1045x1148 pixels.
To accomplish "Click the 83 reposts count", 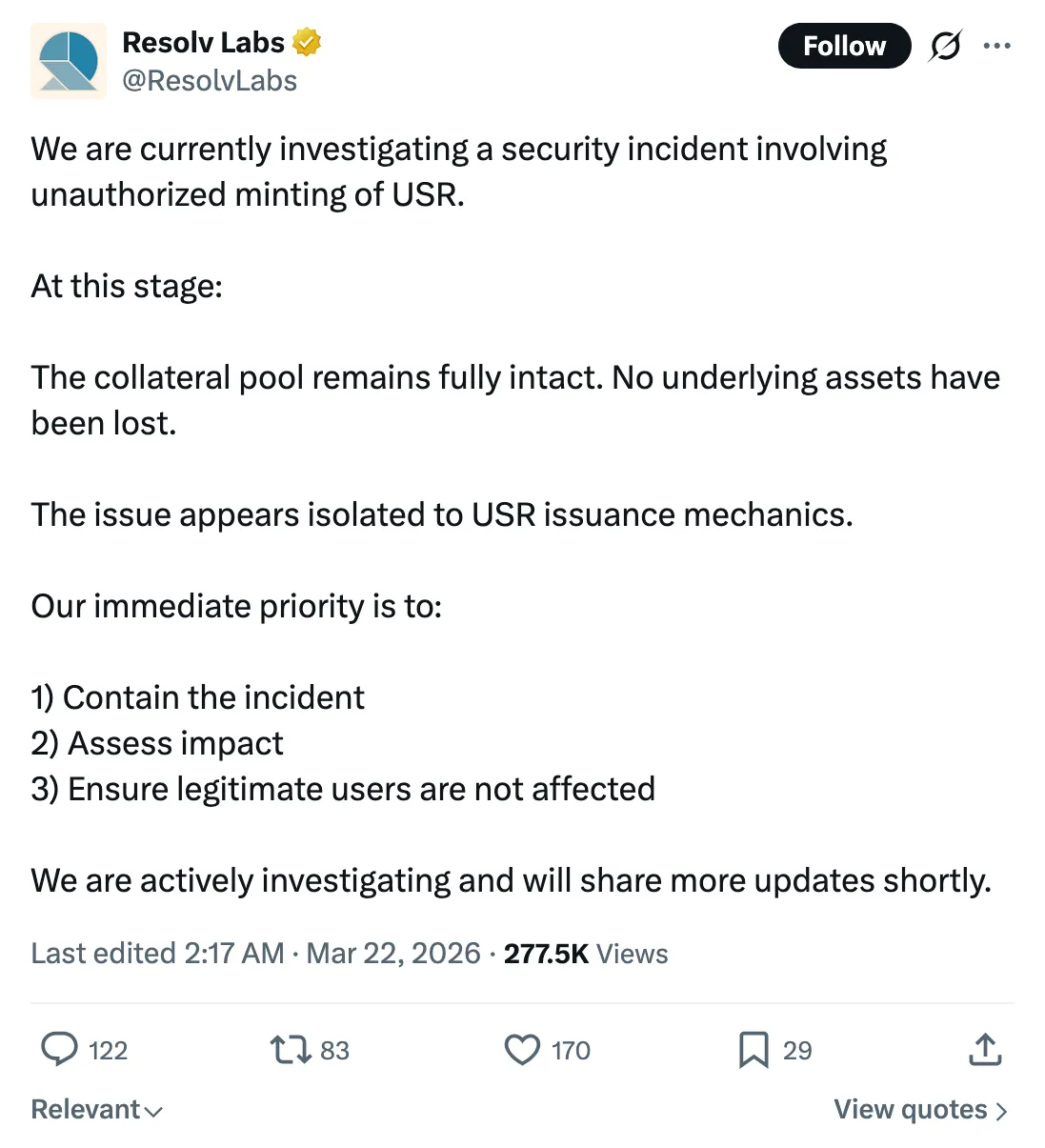I will [334, 1051].
